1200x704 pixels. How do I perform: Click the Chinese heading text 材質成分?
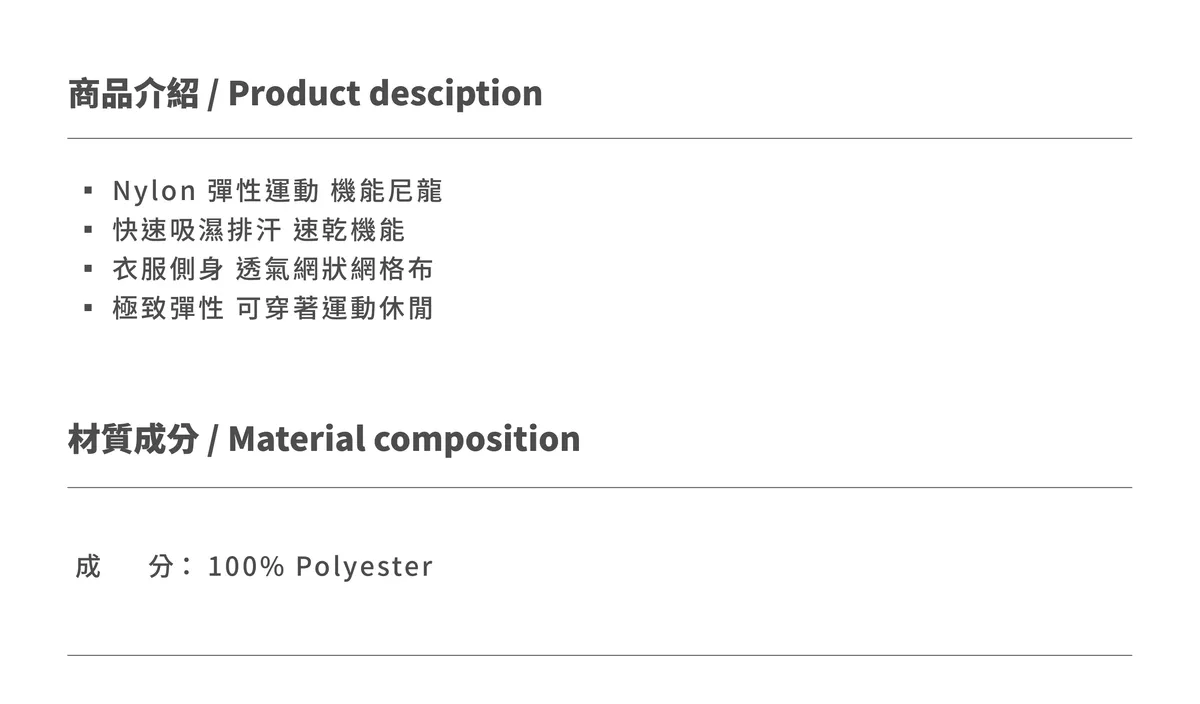[x=133, y=439]
